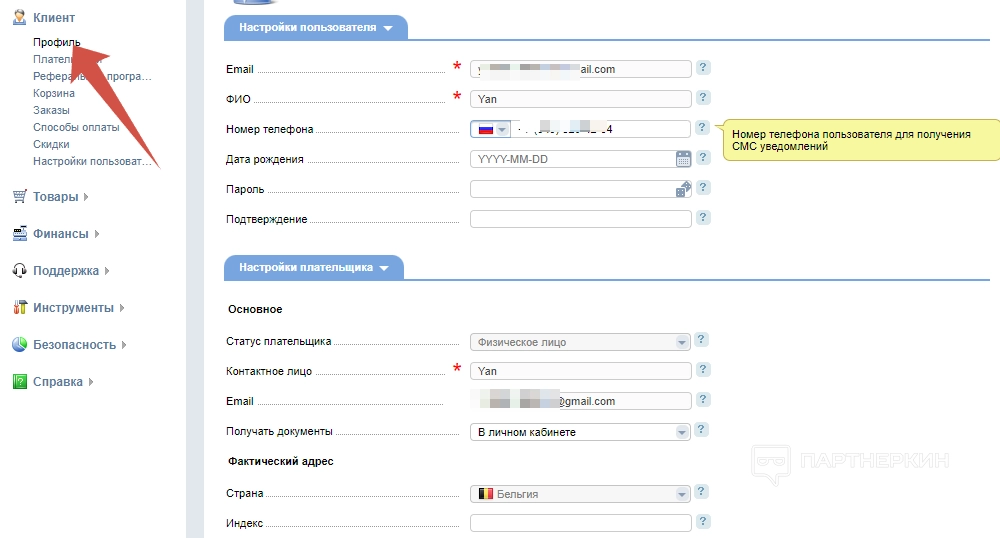Viewport: 1000px width, 538px height.
Task: Click the user Email input field
Action: (x=580, y=69)
